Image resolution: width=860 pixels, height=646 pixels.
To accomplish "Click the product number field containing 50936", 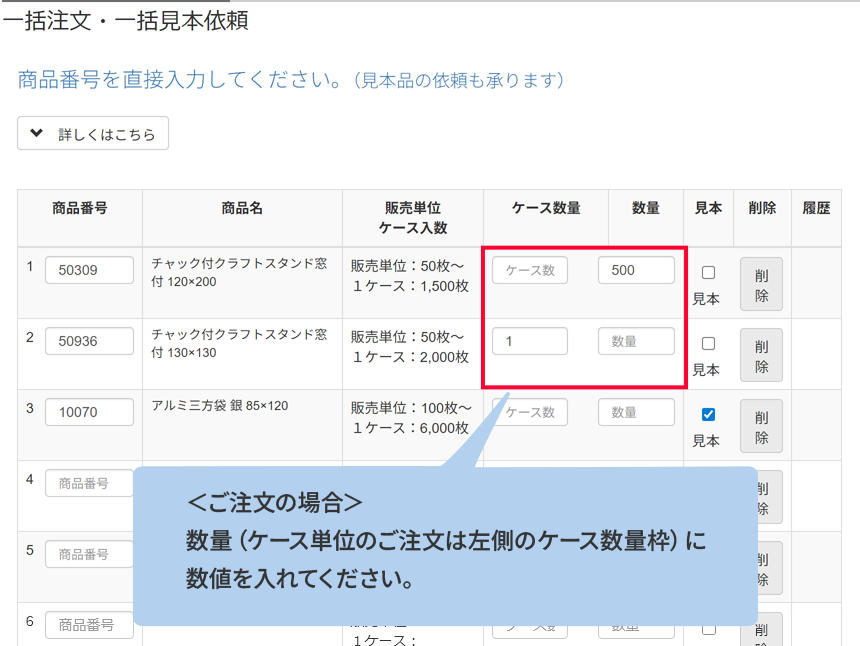I will [89, 341].
